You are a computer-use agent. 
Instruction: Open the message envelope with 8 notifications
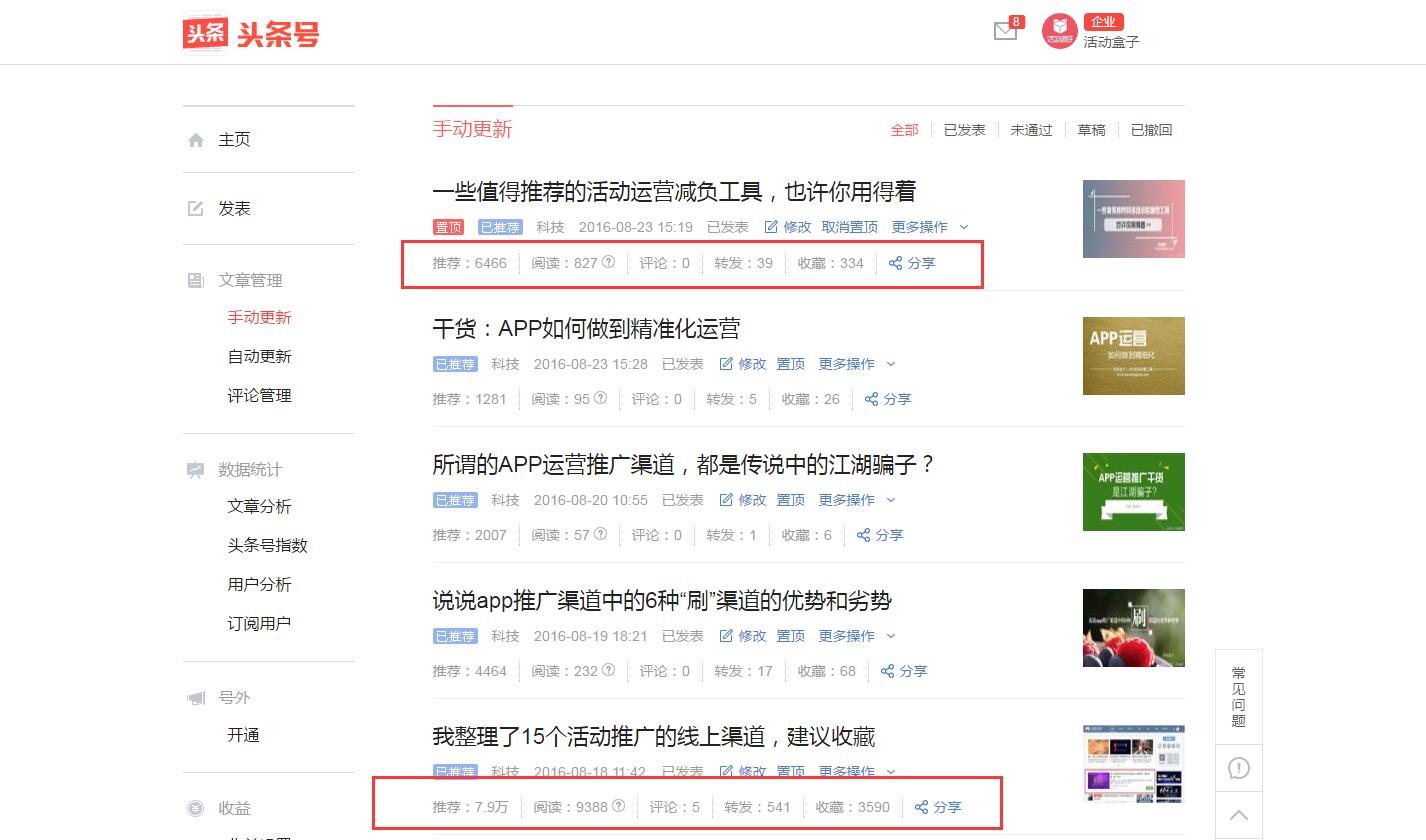coord(1004,32)
